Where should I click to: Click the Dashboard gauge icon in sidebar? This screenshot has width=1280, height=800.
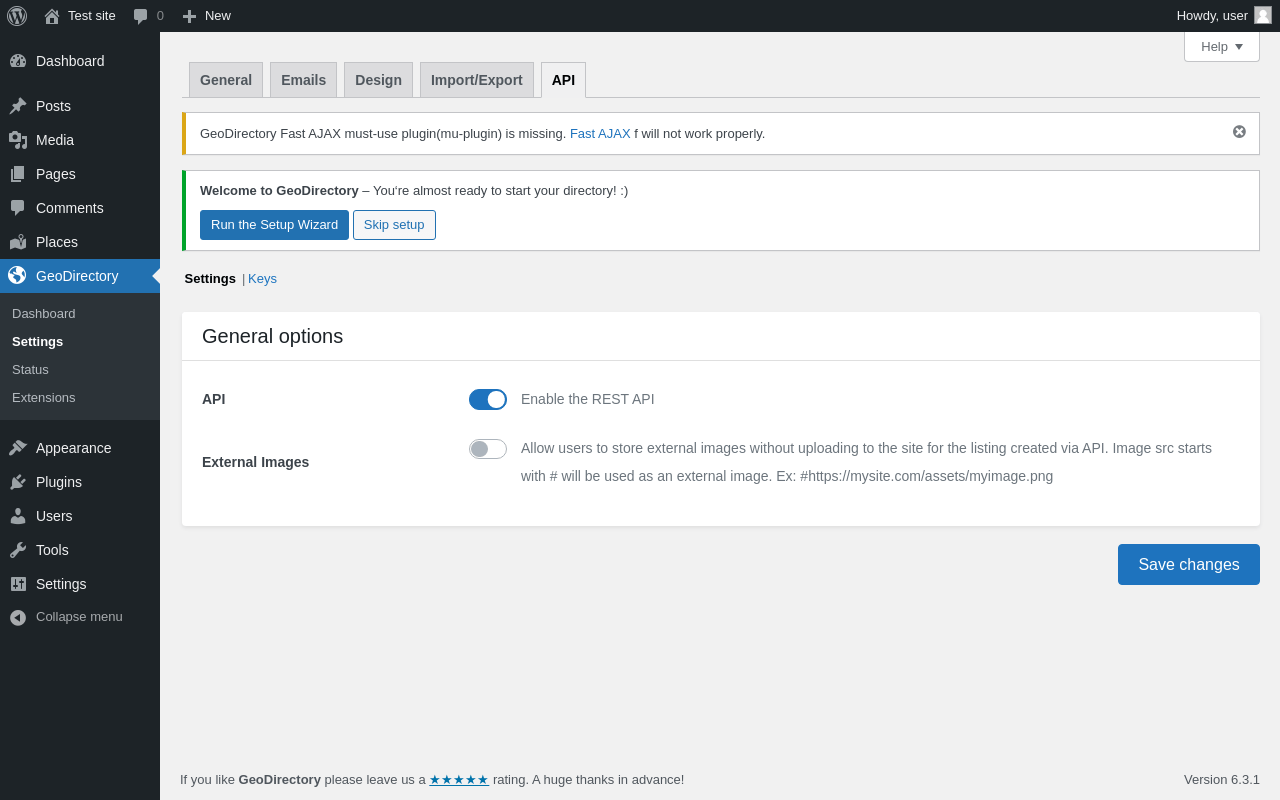18,61
